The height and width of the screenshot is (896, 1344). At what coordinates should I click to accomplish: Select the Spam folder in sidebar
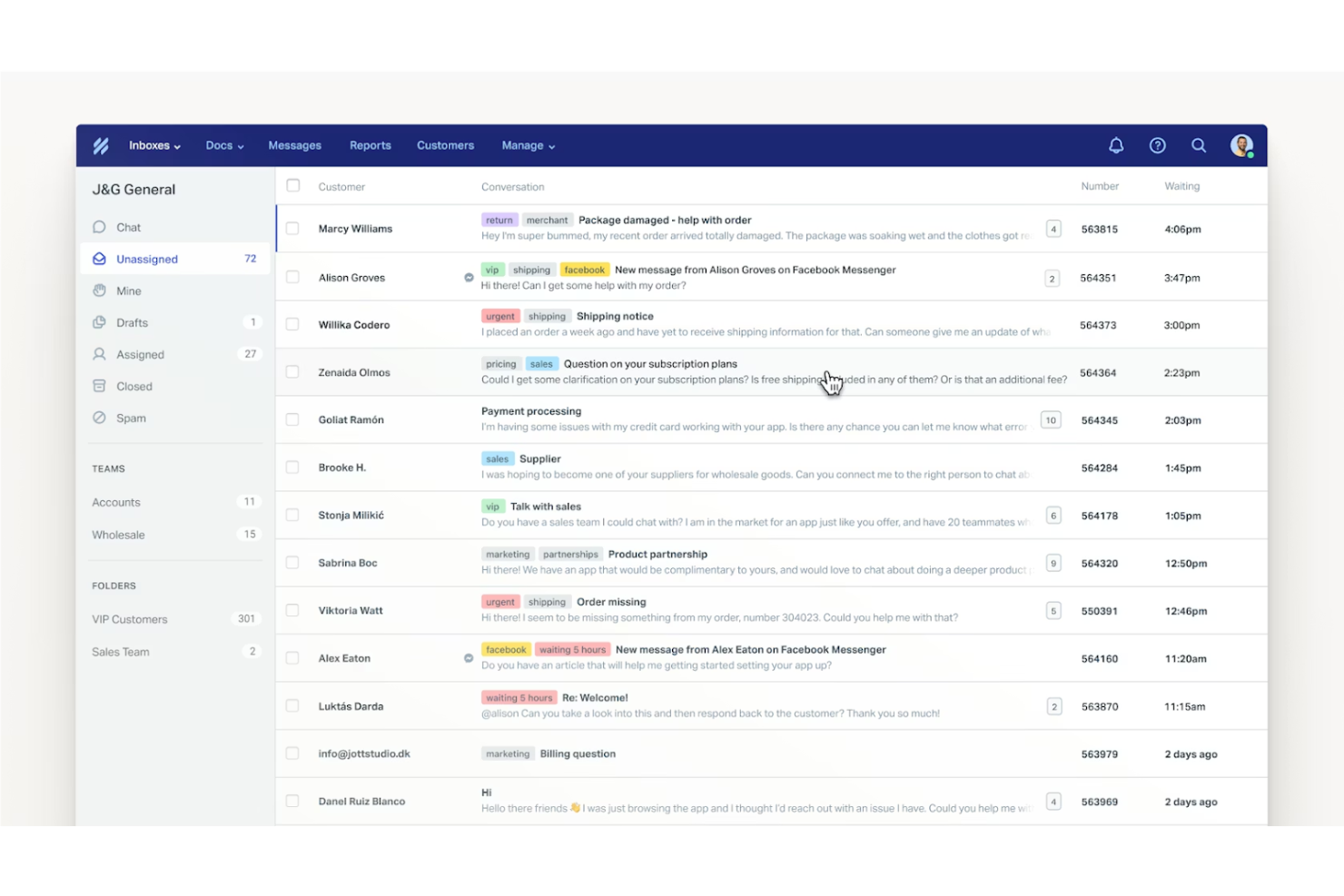tap(130, 418)
